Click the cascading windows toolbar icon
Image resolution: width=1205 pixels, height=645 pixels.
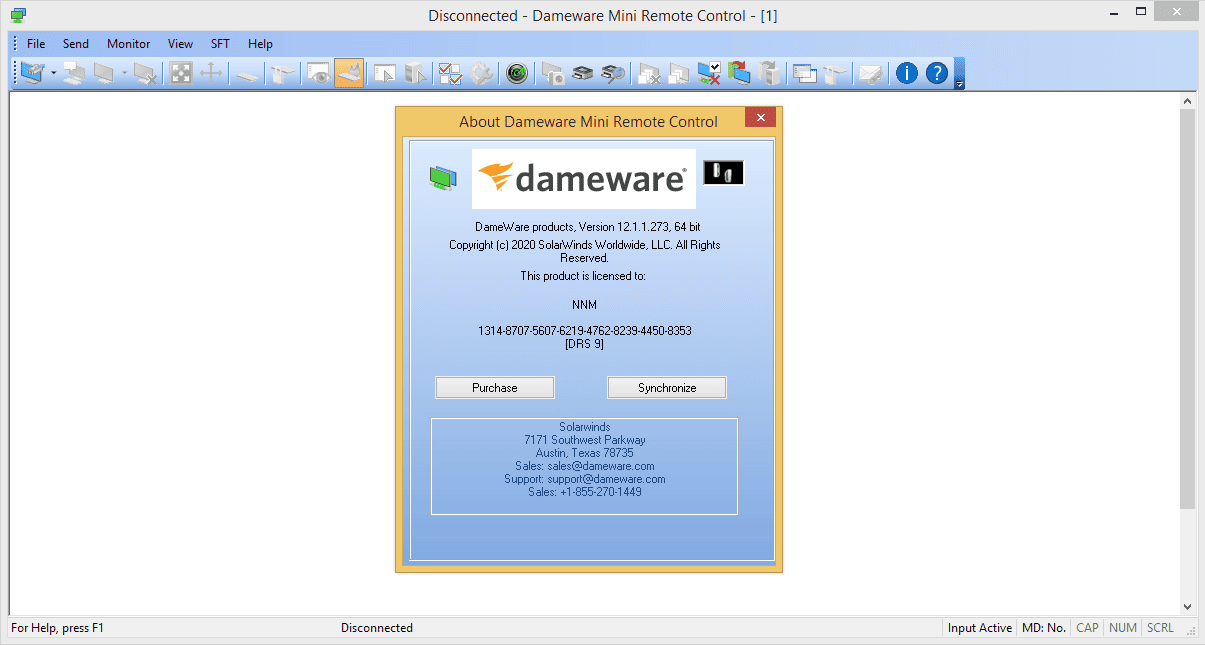point(805,73)
